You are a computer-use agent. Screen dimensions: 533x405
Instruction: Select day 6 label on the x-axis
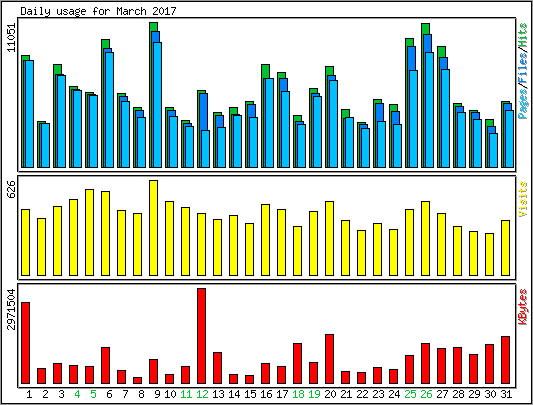pos(109,394)
